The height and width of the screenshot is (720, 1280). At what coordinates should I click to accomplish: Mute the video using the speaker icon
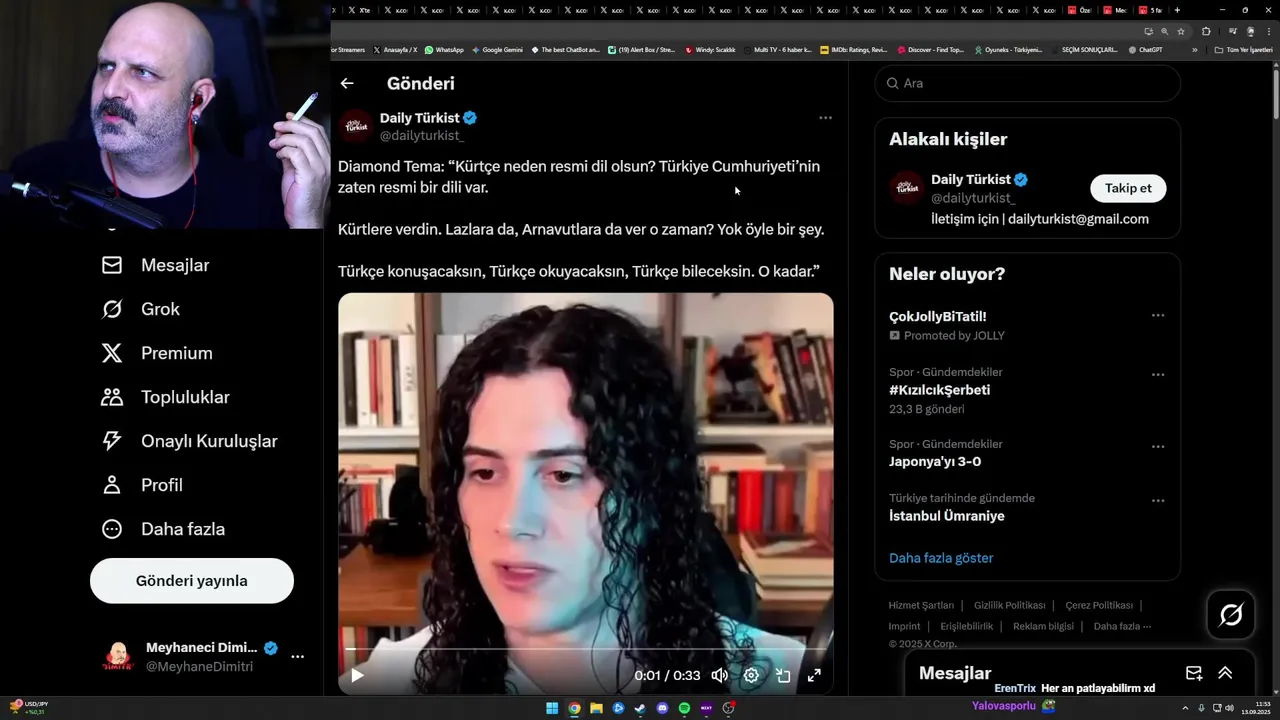719,675
